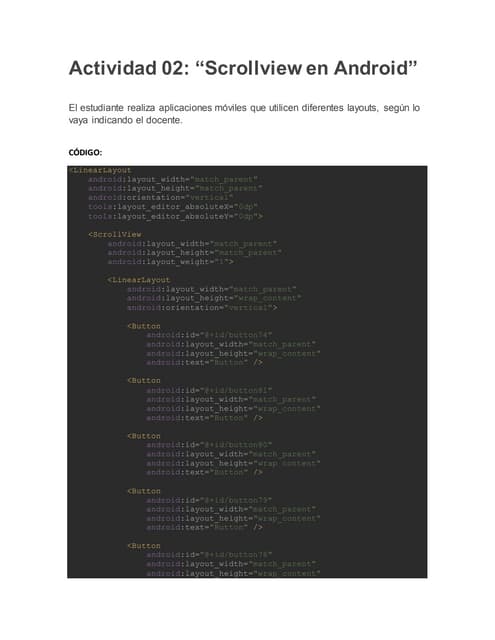This screenshot has height=640, width=495.
Task: Click the android:layout_weight attribute line
Action: coord(171,262)
